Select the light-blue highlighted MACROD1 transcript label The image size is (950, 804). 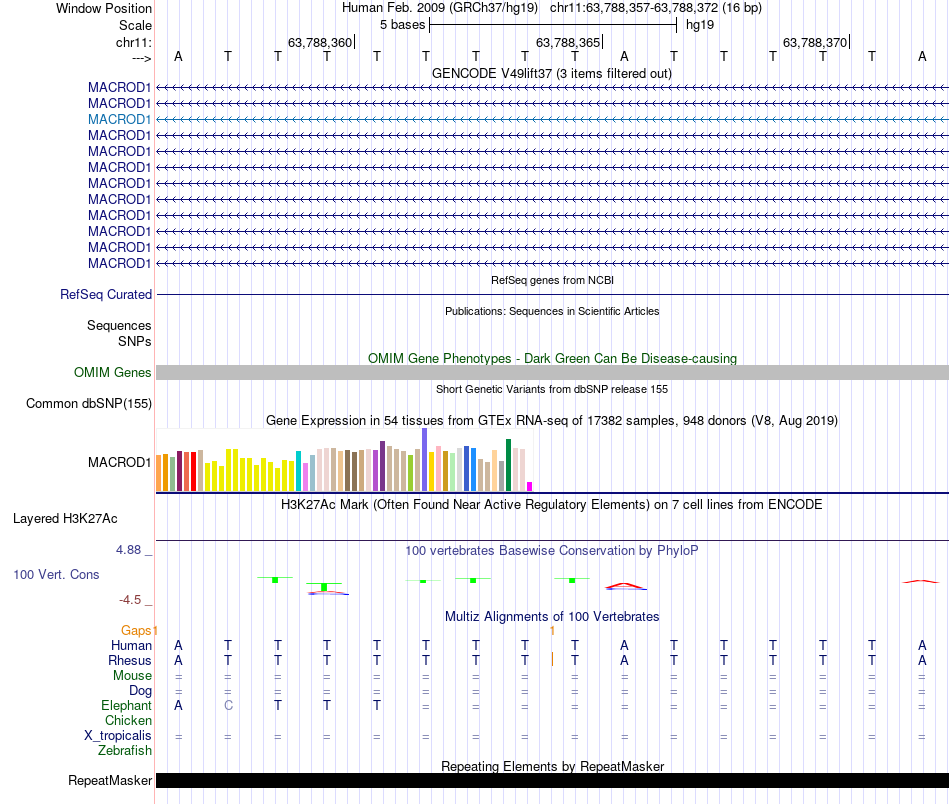point(119,119)
